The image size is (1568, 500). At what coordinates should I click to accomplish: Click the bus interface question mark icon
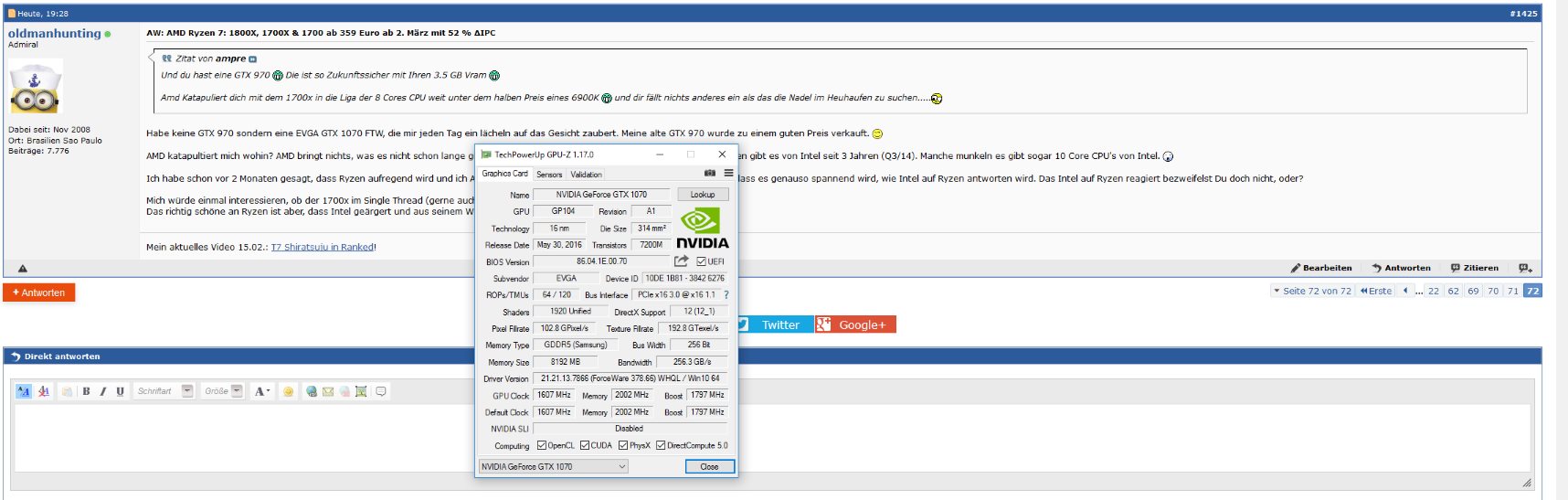tap(726, 295)
